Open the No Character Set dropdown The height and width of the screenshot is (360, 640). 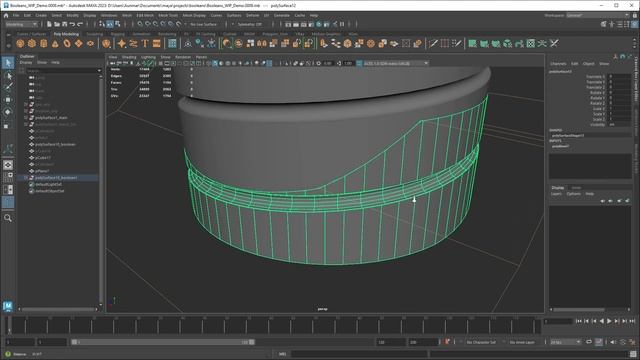coord(482,342)
